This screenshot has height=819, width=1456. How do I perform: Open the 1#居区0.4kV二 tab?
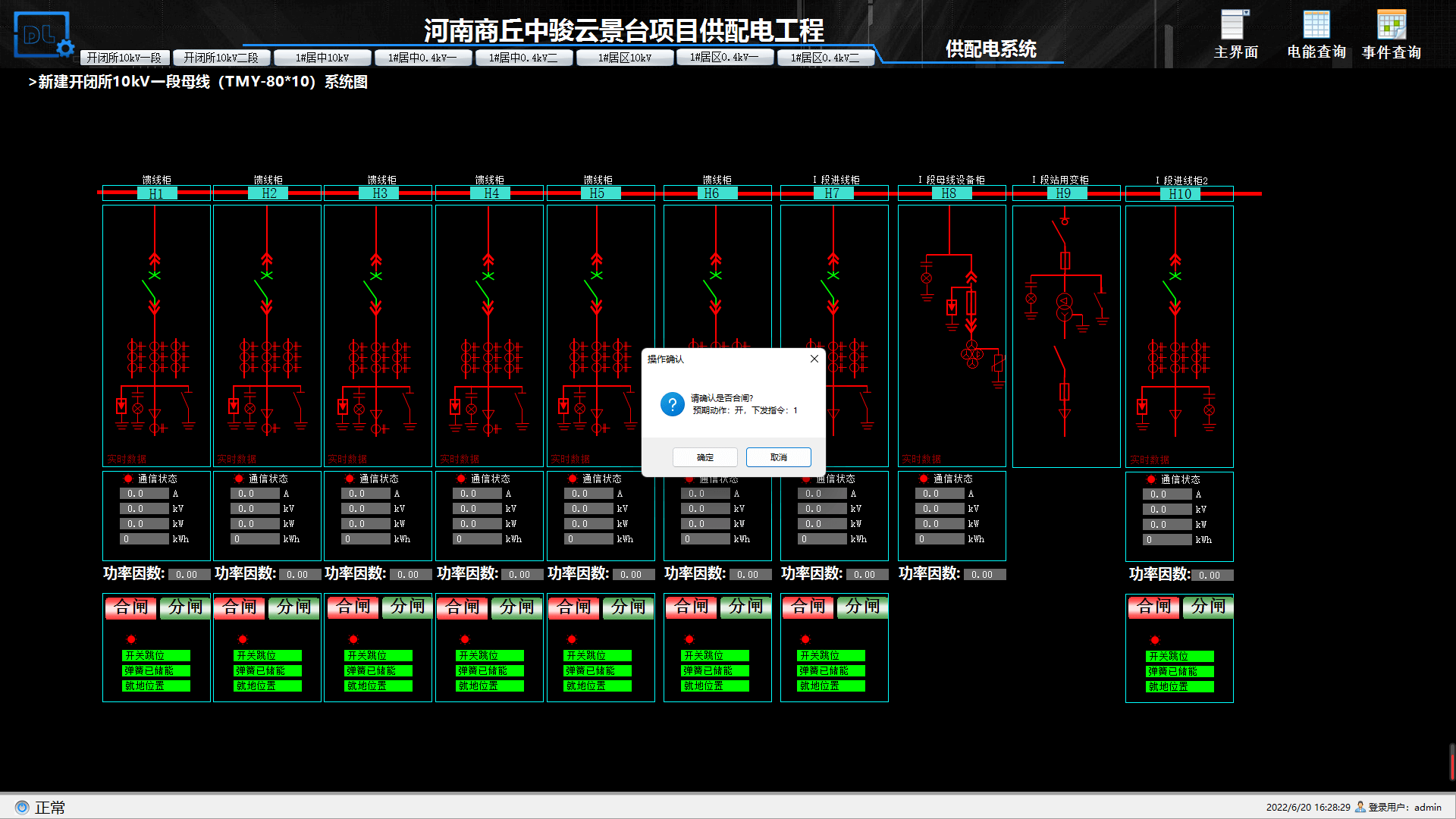(825, 58)
